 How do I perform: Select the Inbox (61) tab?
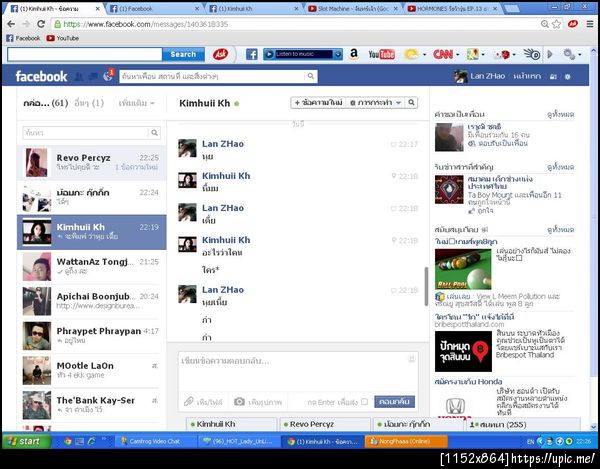[46, 103]
